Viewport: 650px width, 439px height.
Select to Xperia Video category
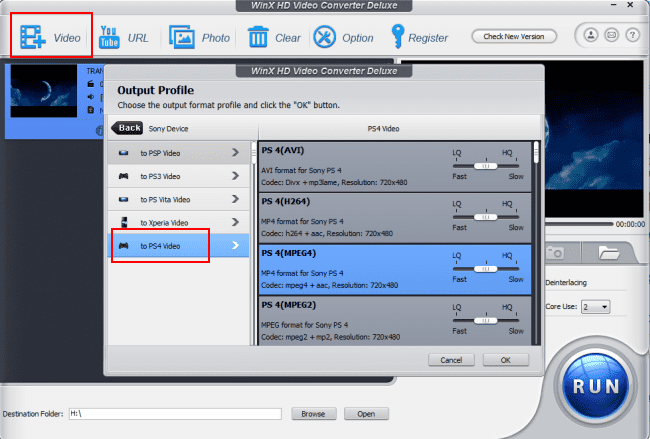pos(179,223)
